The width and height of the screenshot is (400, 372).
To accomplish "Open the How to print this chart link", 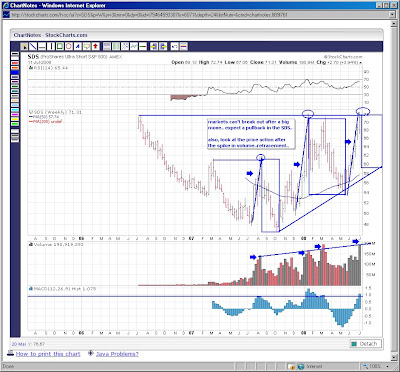I will coord(48,354).
